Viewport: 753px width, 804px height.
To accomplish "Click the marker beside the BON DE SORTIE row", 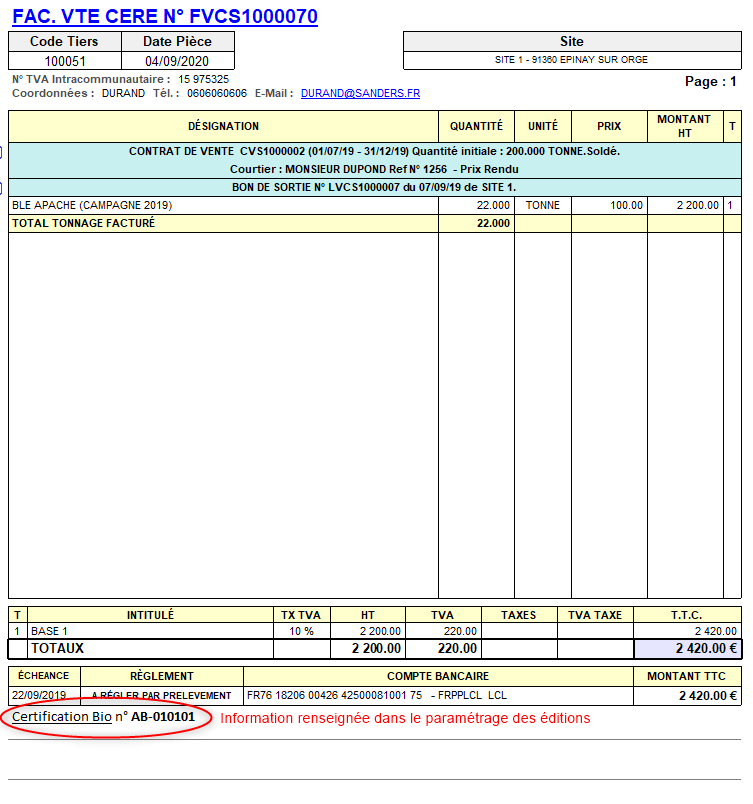I will pyautogui.click(x=2, y=188).
